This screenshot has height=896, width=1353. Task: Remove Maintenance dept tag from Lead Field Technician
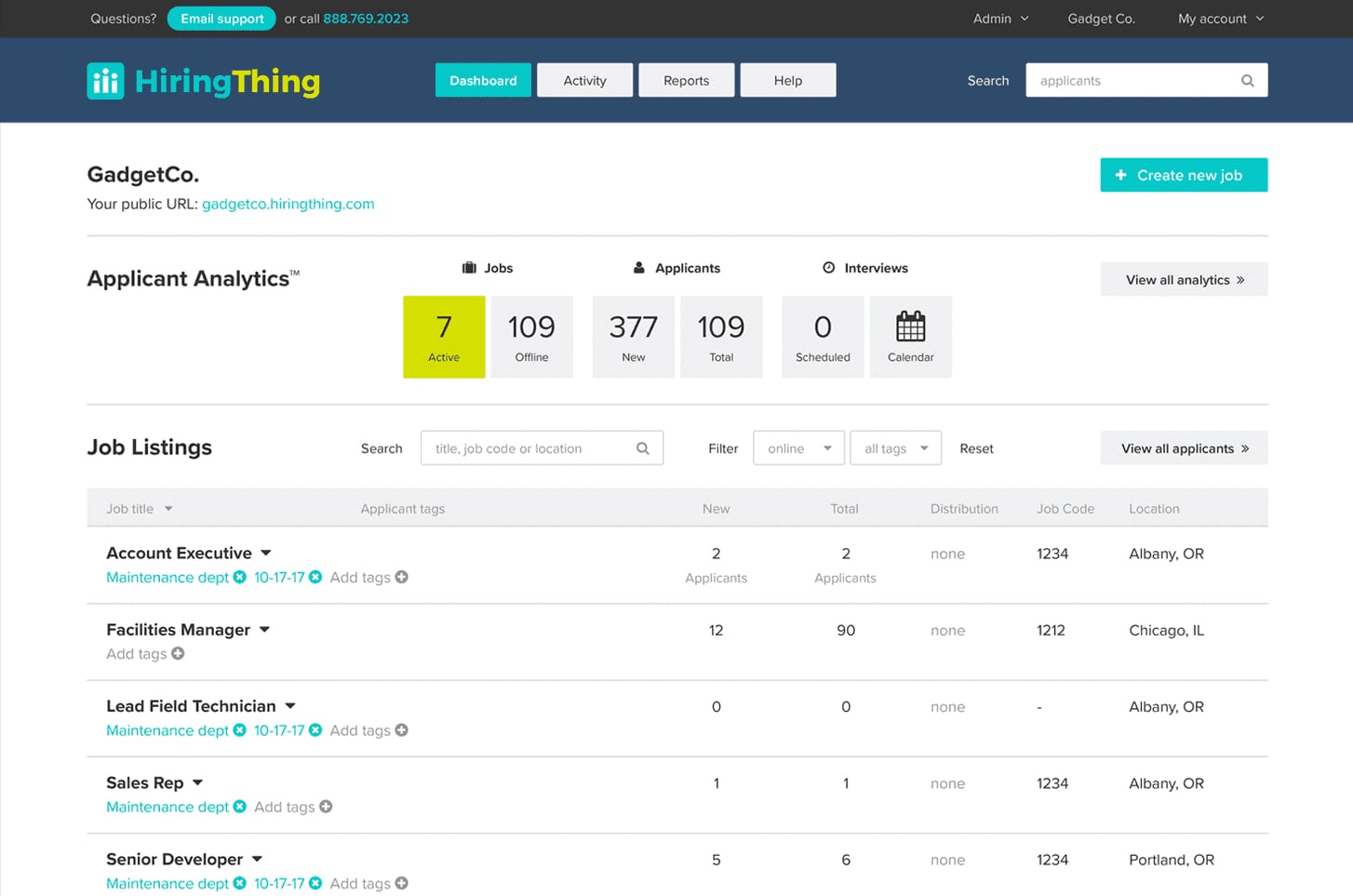240,730
